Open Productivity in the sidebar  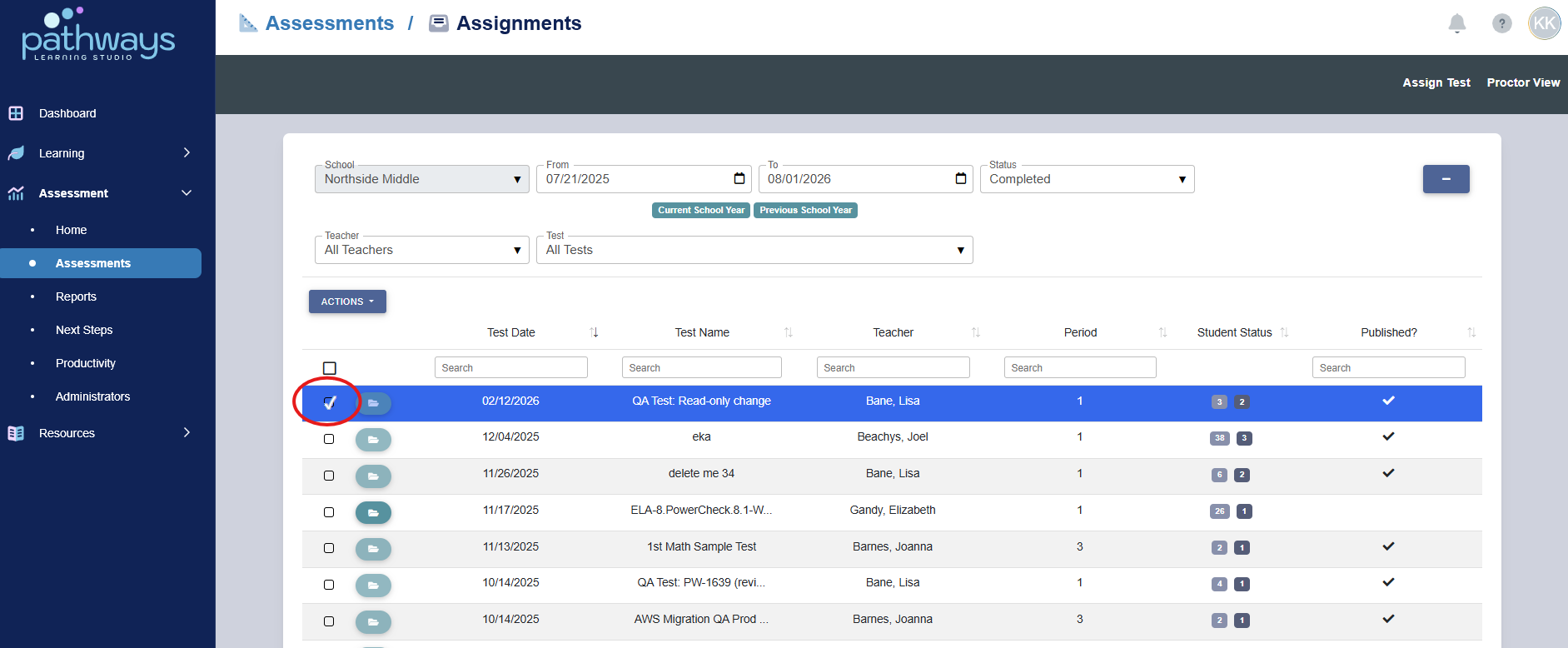[86, 363]
